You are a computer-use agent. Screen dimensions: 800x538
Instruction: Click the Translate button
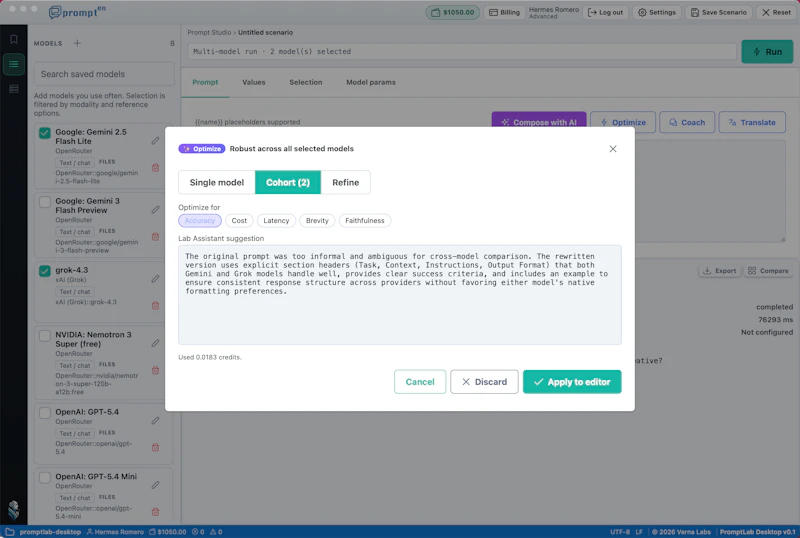[752, 123]
